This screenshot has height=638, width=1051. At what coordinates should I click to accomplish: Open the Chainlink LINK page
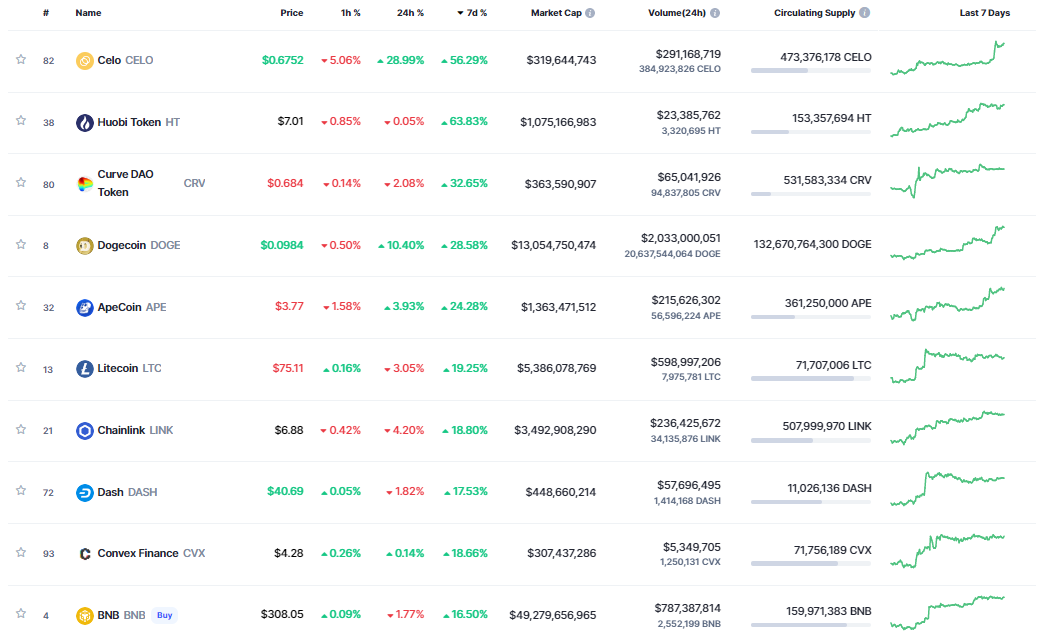point(135,430)
